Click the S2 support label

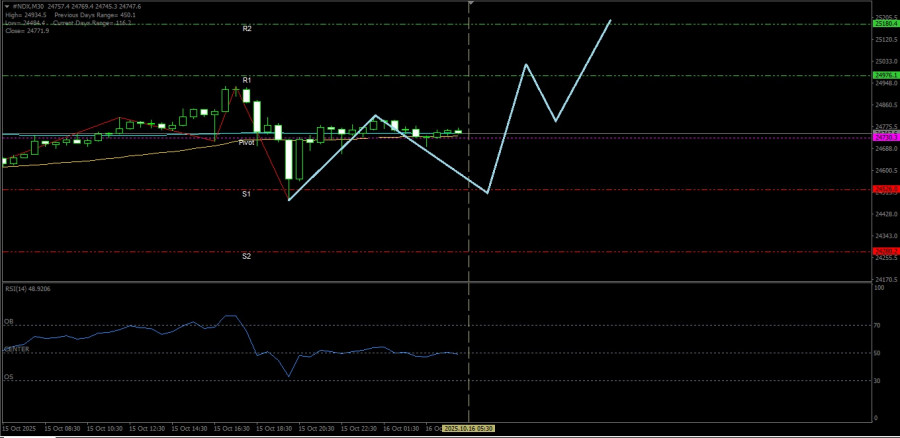coord(246,256)
